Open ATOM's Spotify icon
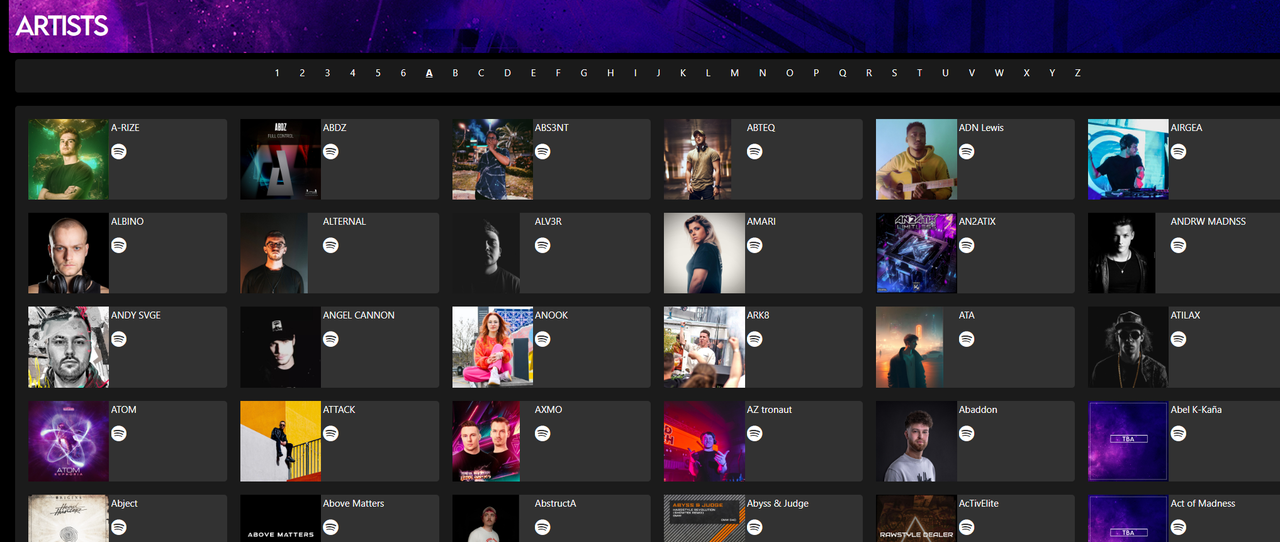 [119, 433]
